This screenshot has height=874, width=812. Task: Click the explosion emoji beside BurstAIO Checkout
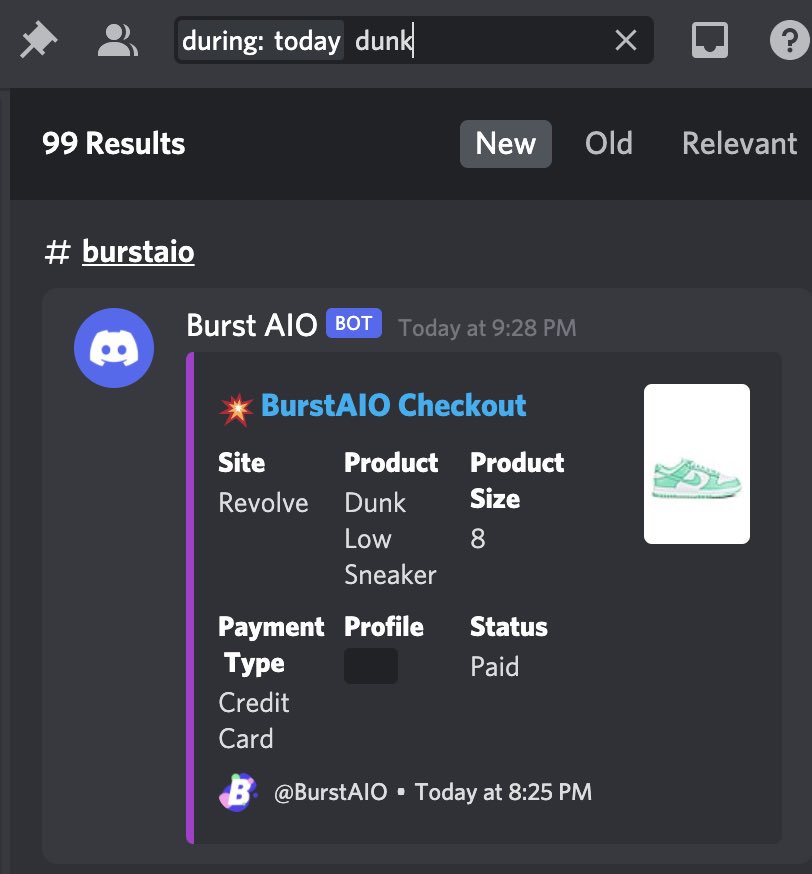pos(236,409)
